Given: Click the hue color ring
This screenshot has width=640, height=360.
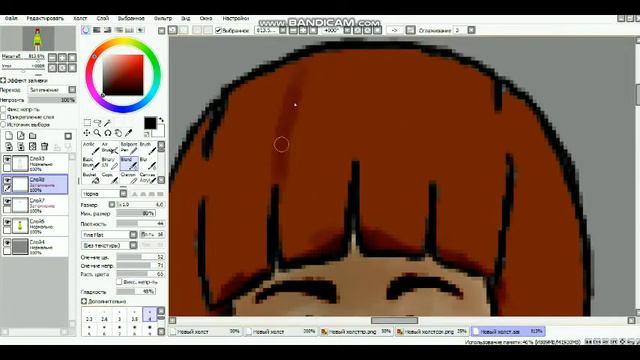Looking at the screenshot, I should [123, 40].
